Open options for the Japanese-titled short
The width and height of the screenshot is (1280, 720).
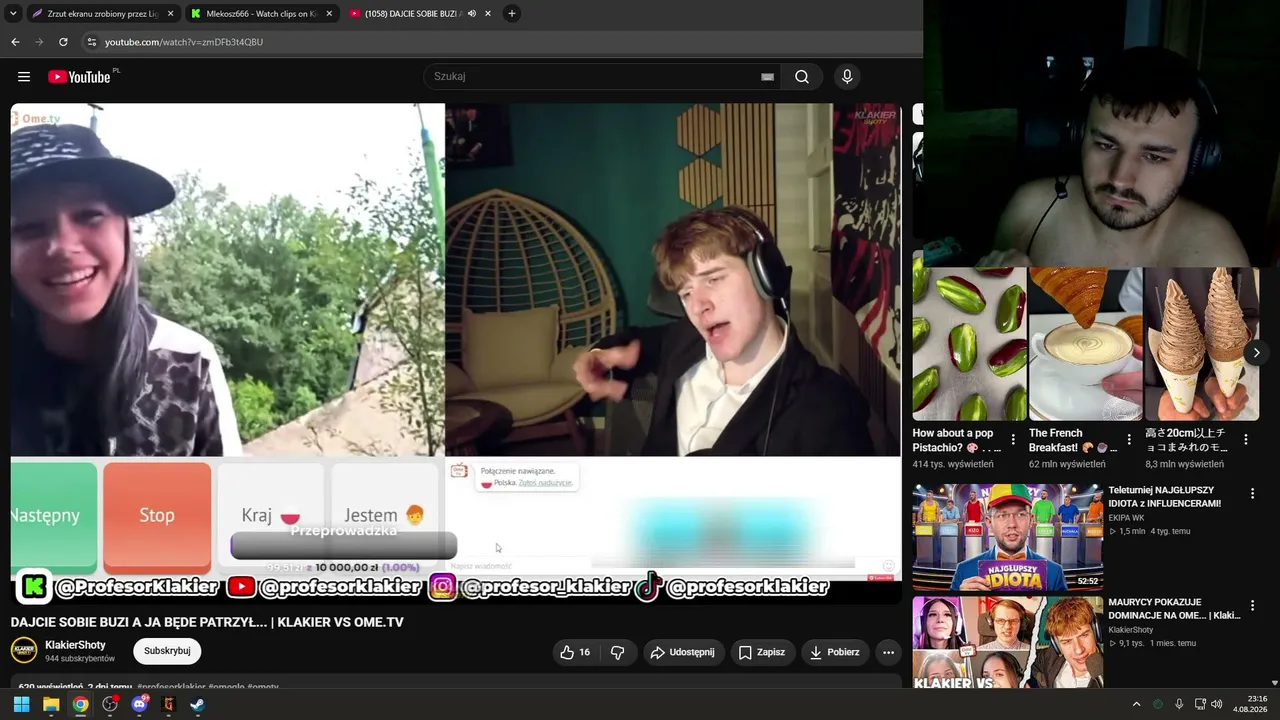coord(1246,439)
